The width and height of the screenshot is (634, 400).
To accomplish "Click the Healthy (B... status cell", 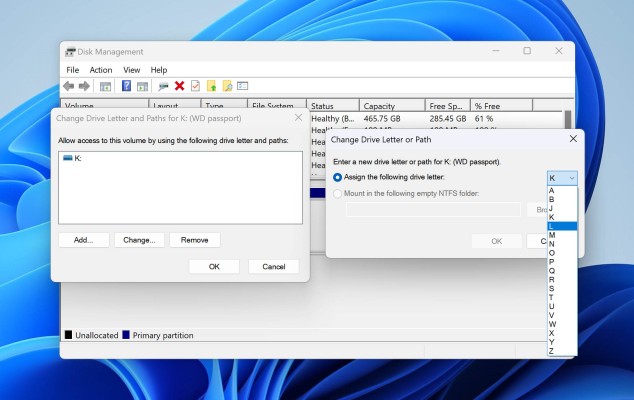I will click(332, 119).
